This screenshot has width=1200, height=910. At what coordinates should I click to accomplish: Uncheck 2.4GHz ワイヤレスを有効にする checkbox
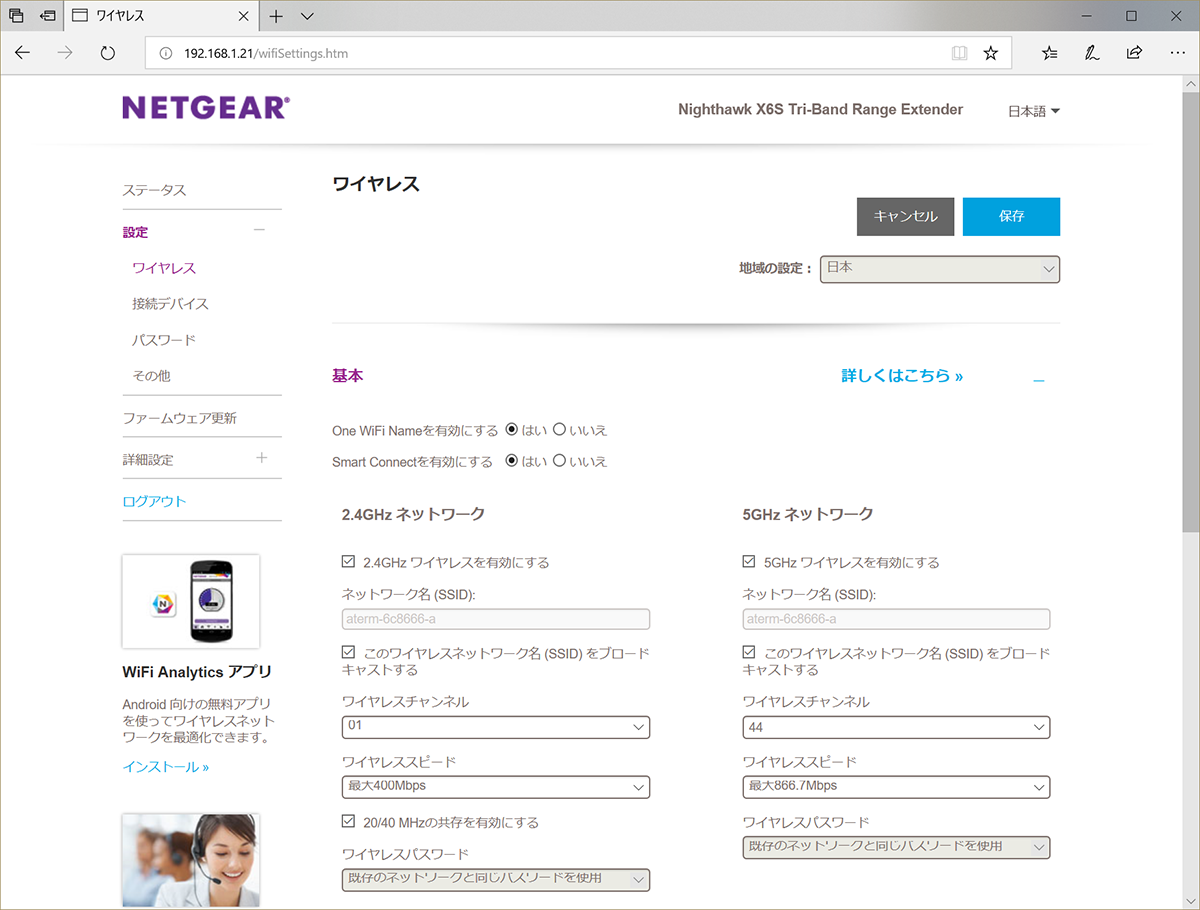point(349,562)
